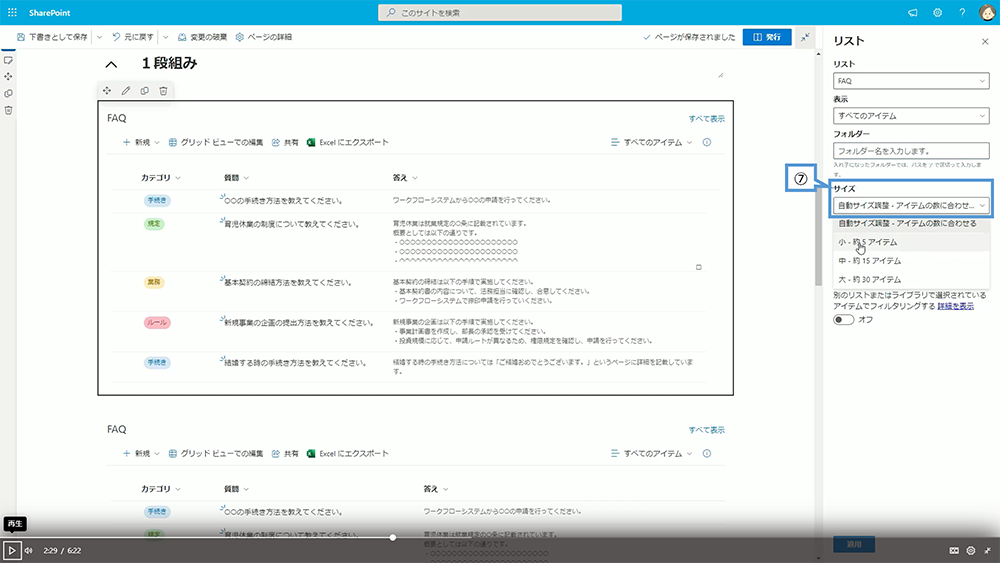Export first FAQ list to Excel

click(348, 142)
